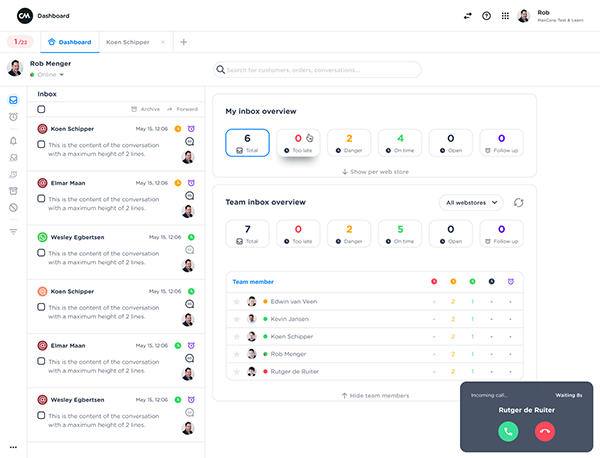
Task: Decline the call with red hang-up button
Action: point(545,431)
